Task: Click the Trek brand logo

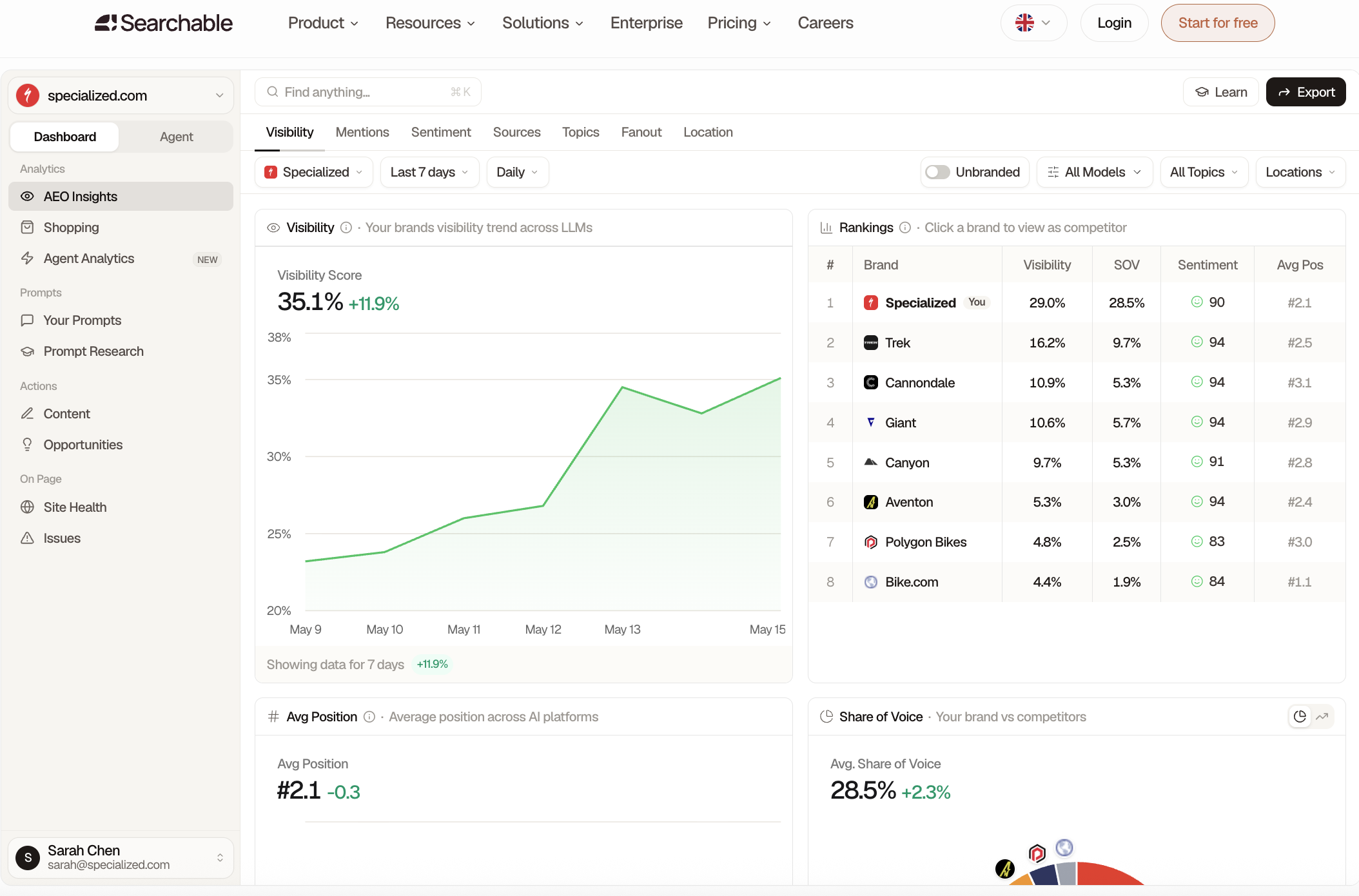Action: click(871, 343)
